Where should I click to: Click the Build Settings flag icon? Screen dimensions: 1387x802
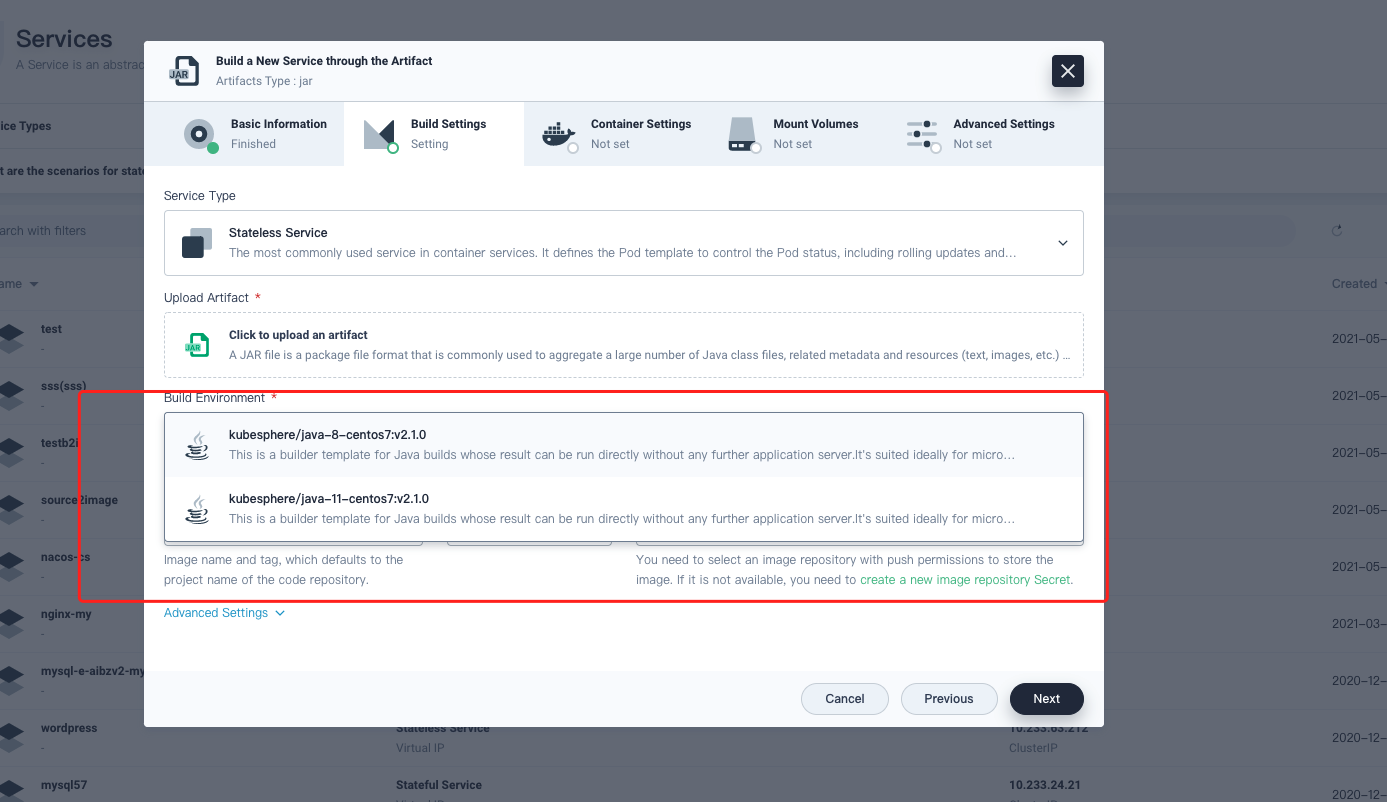point(380,133)
